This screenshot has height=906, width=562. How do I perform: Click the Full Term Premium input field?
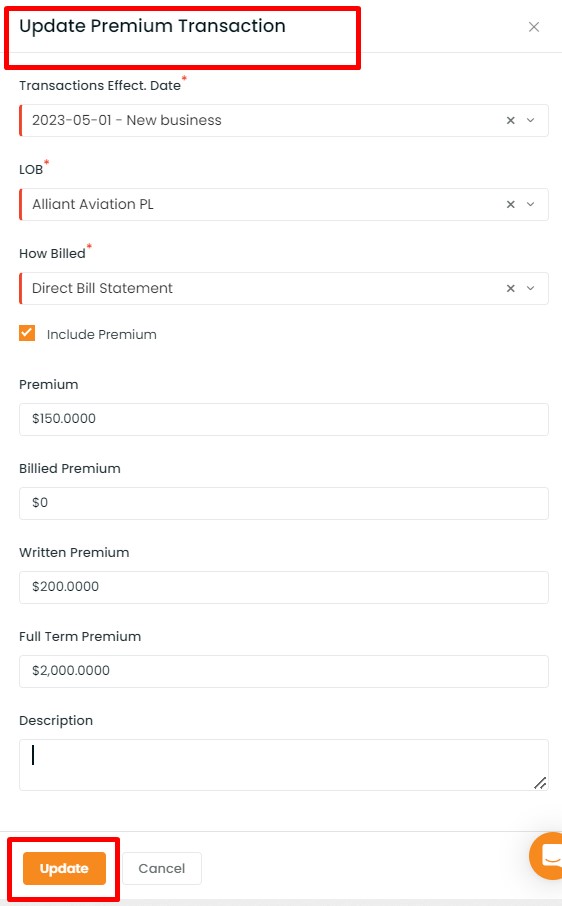pyautogui.click(x=284, y=671)
